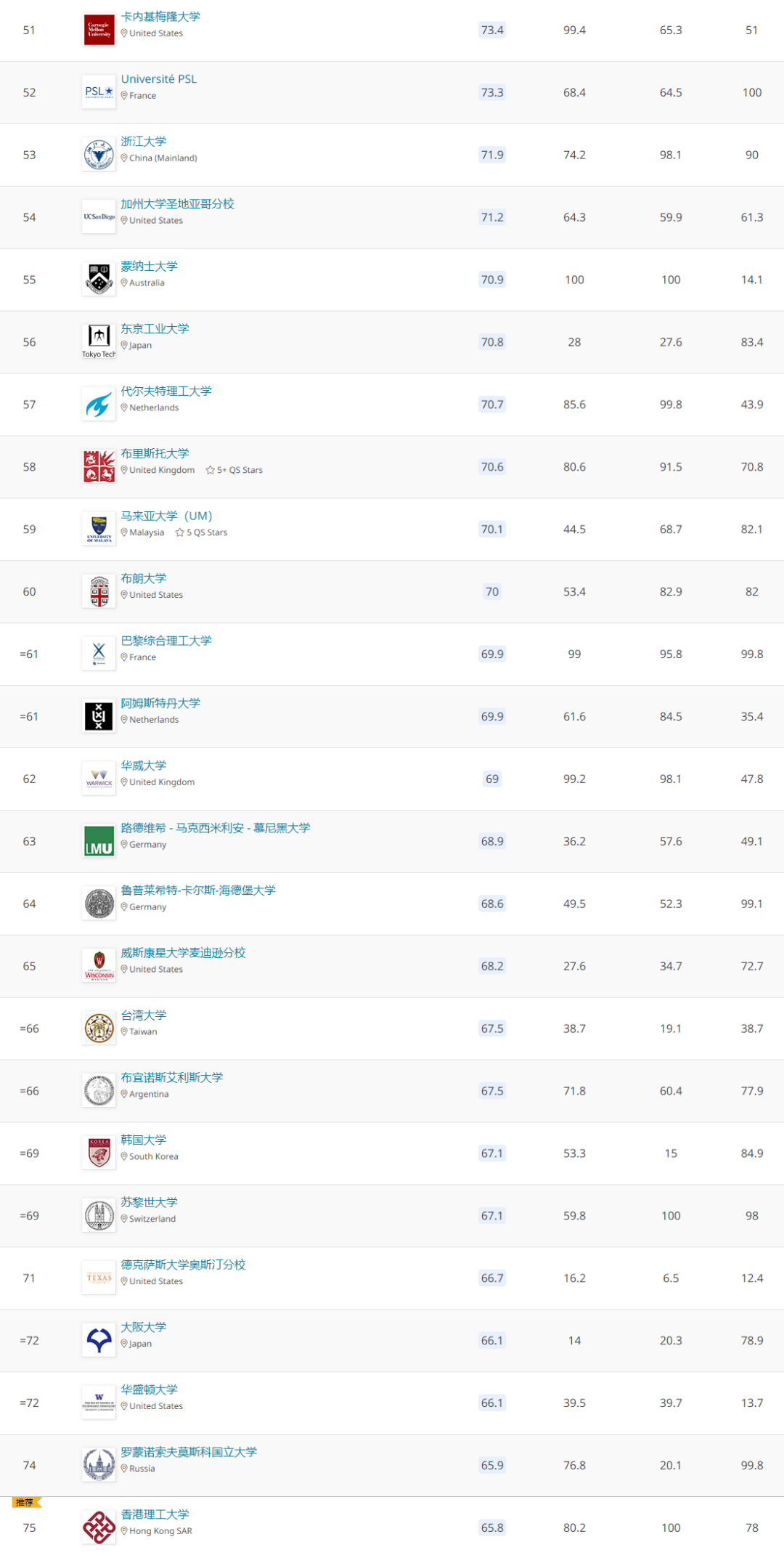Open the 浙江大学 link
The image size is (784, 1558).
coord(144,142)
